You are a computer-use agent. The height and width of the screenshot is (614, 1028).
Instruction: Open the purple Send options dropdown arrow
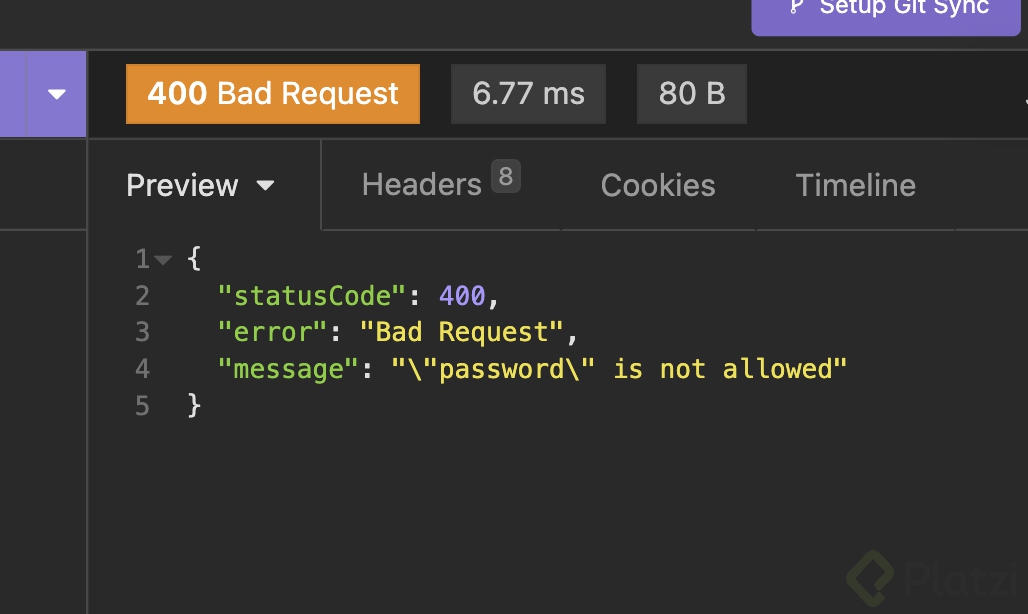57,94
